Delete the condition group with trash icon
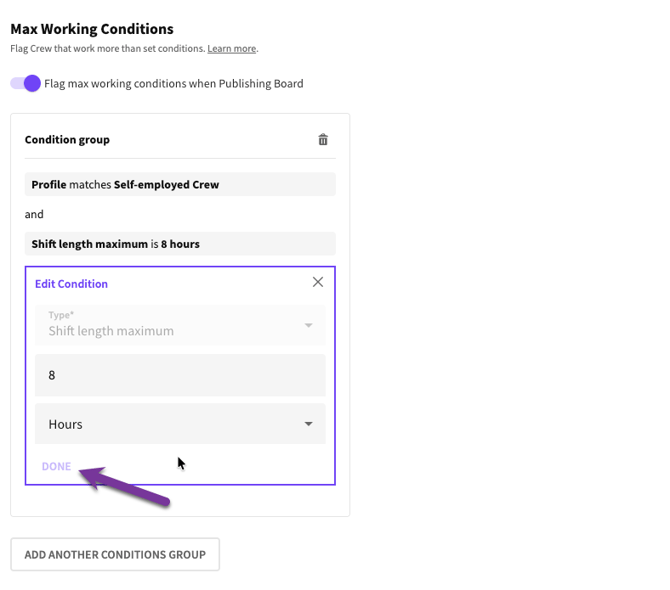 323,140
